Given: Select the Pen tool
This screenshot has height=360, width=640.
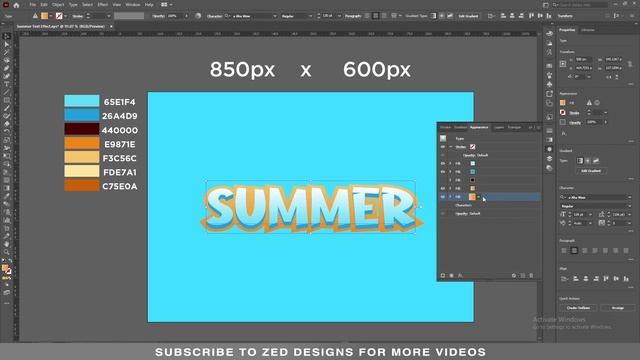Looking at the screenshot, I should (7, 68).
